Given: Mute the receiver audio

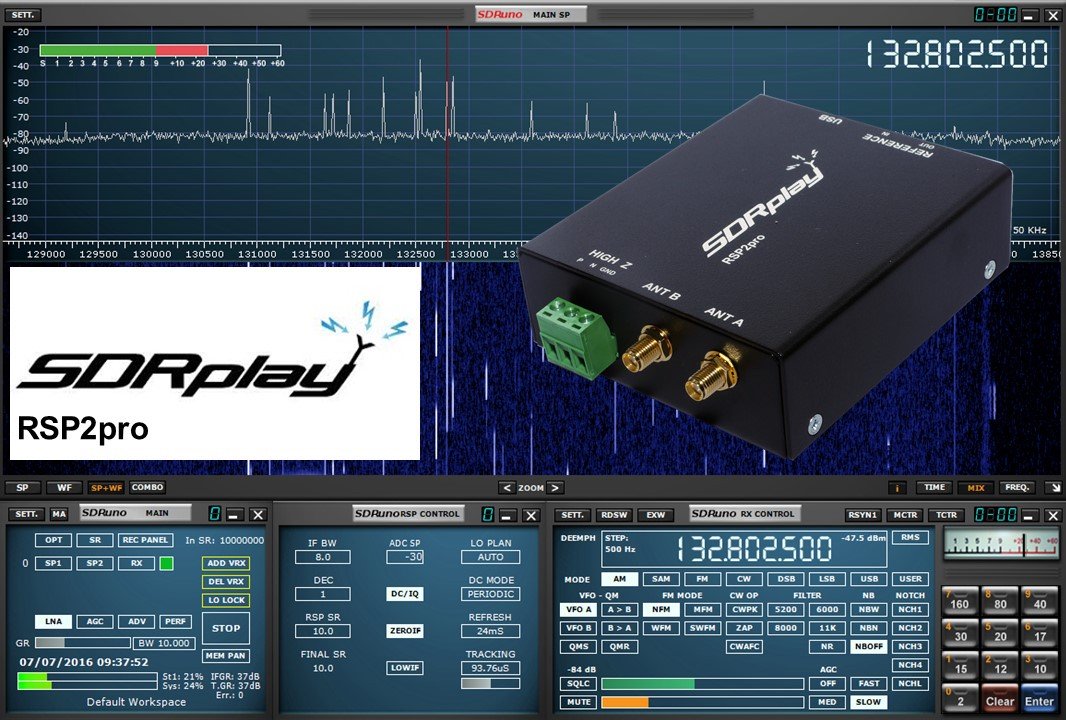Looking at the screenshot, I should click(x=579, y=702).
